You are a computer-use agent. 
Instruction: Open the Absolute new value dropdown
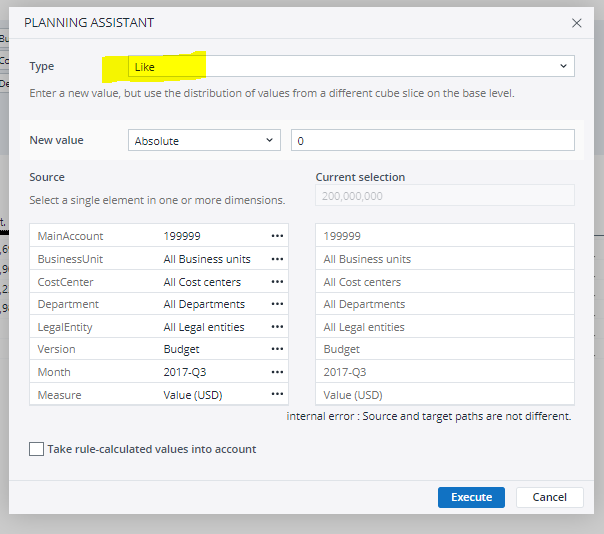pos(204,141)
